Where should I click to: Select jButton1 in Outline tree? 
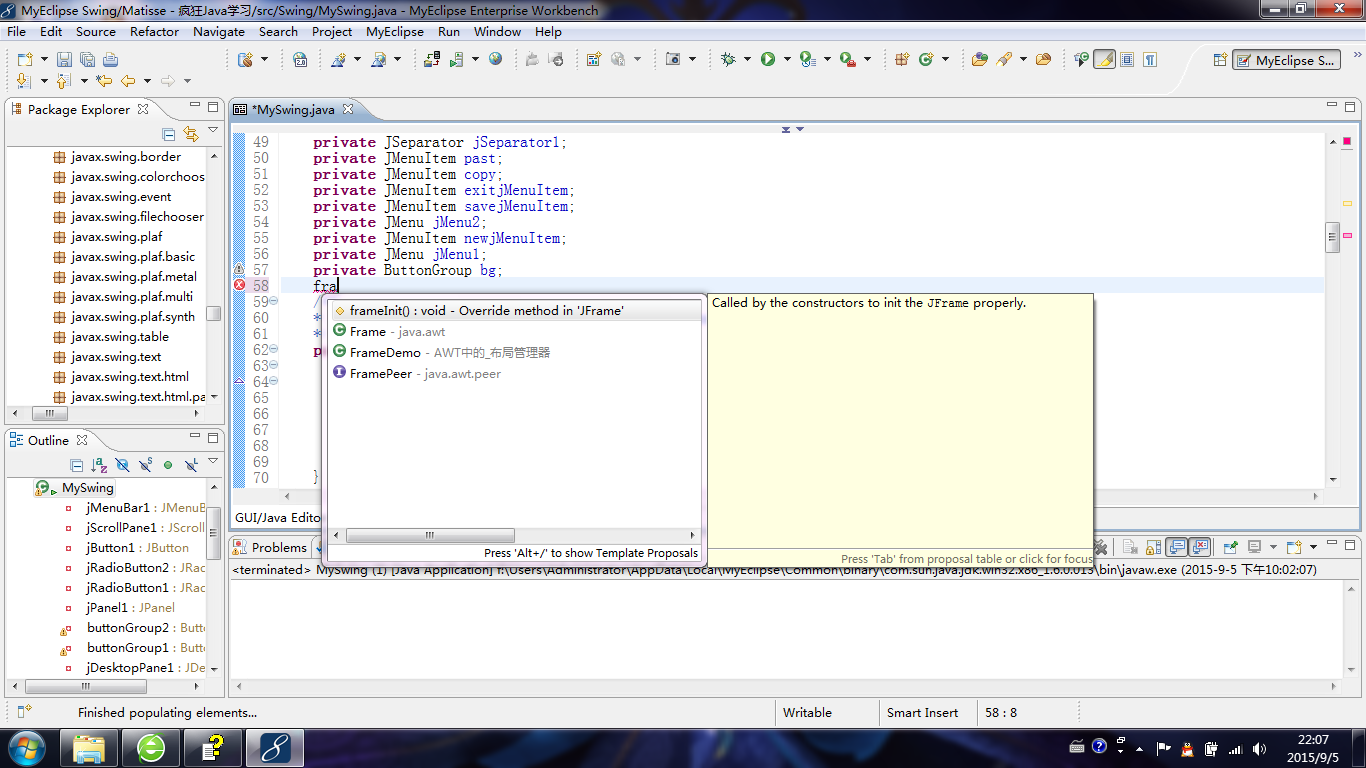(137, 548)
